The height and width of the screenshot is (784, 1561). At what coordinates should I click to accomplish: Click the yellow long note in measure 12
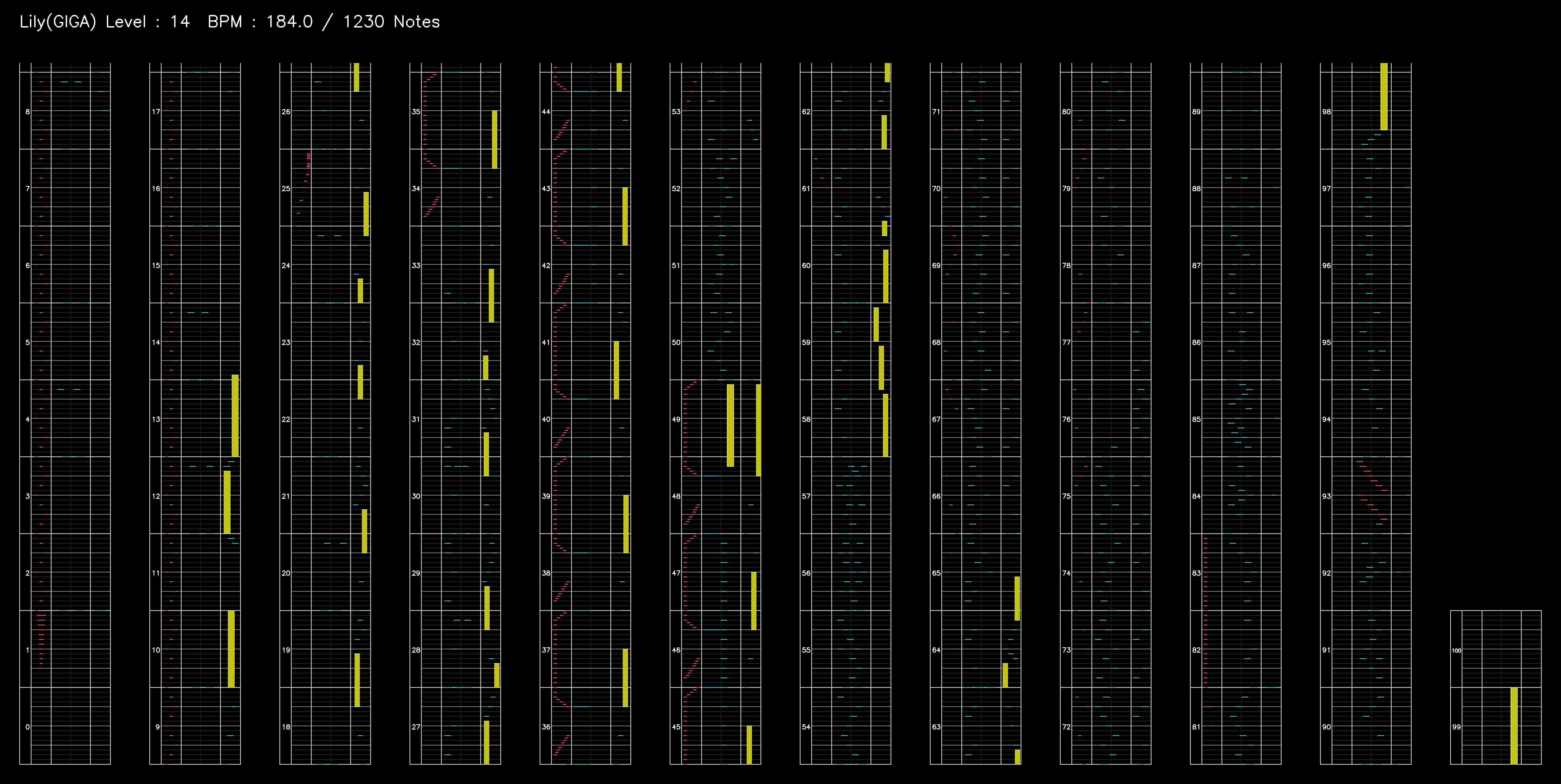pos(227,502)
